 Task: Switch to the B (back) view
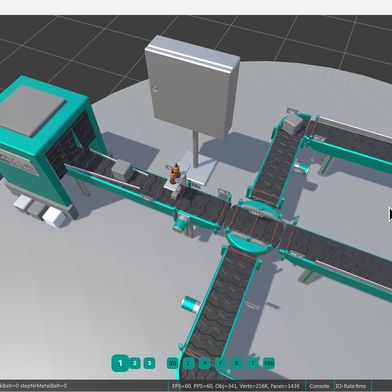point(236,363)
